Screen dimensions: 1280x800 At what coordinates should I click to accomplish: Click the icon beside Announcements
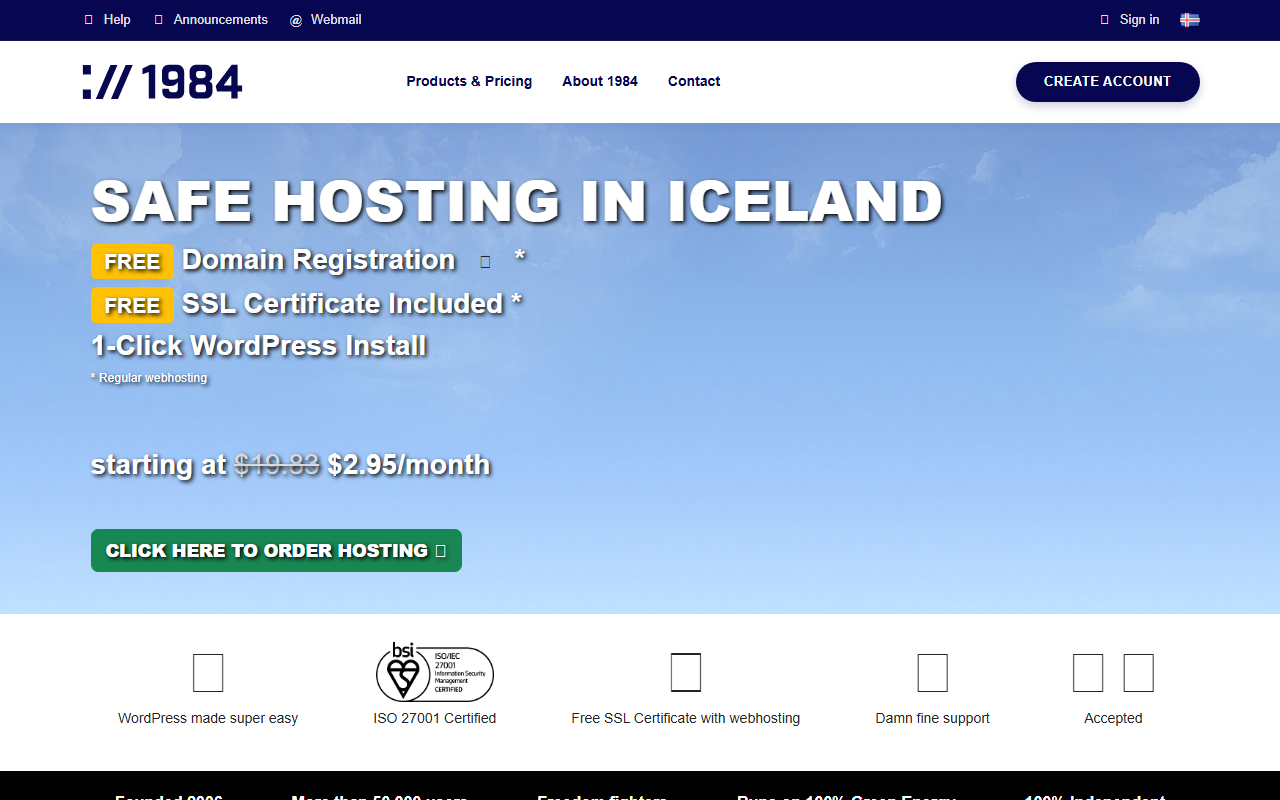[x=158, y=19]
